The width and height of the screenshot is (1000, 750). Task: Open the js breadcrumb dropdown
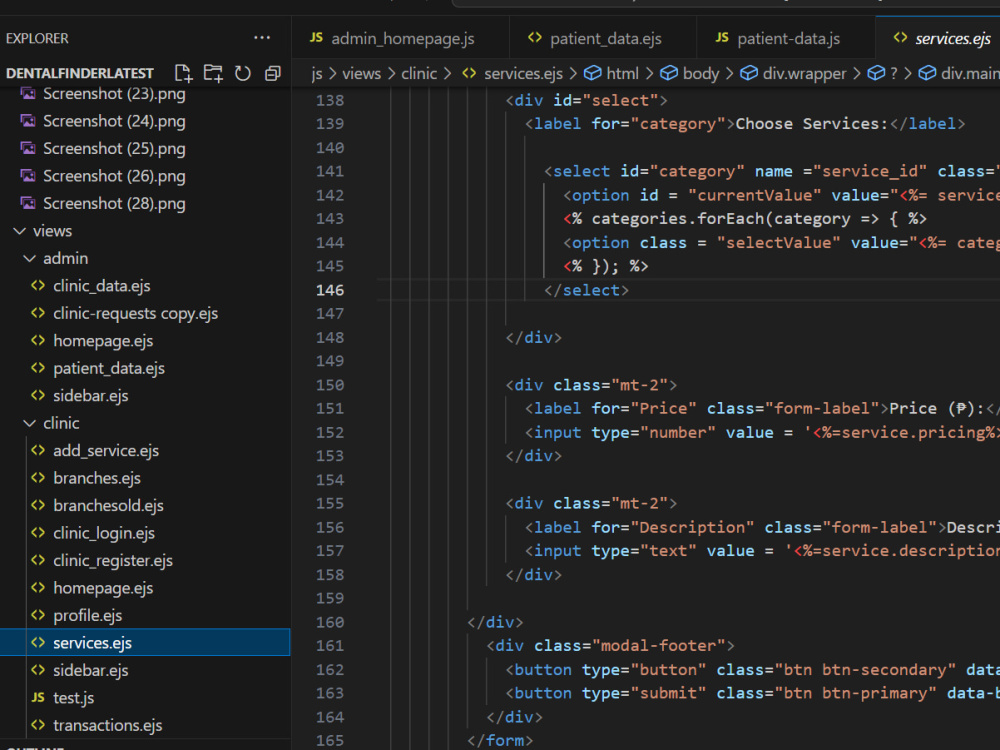coord(316,73)
